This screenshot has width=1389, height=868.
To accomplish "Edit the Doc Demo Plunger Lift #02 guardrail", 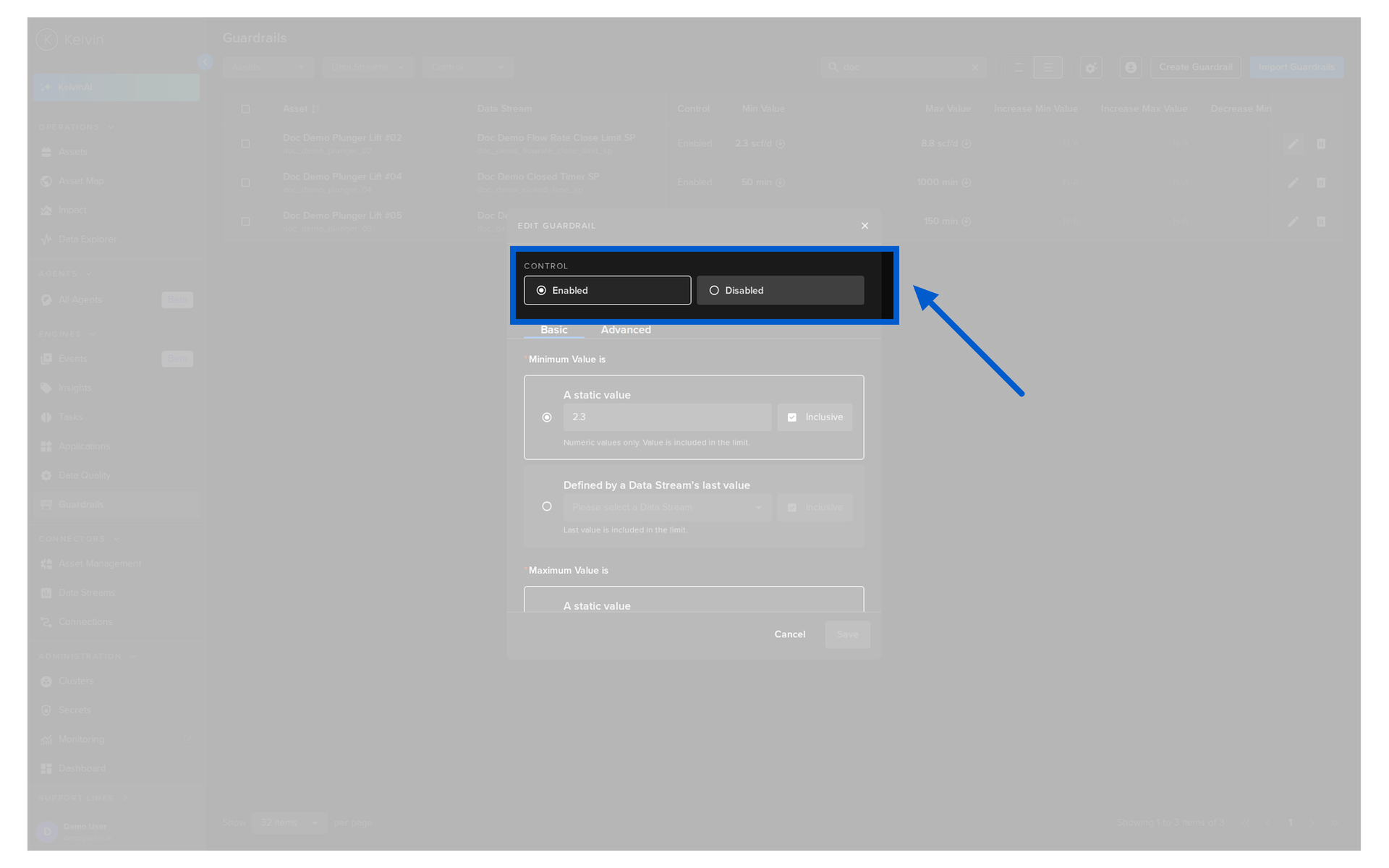I will [x=1293, y=144].
